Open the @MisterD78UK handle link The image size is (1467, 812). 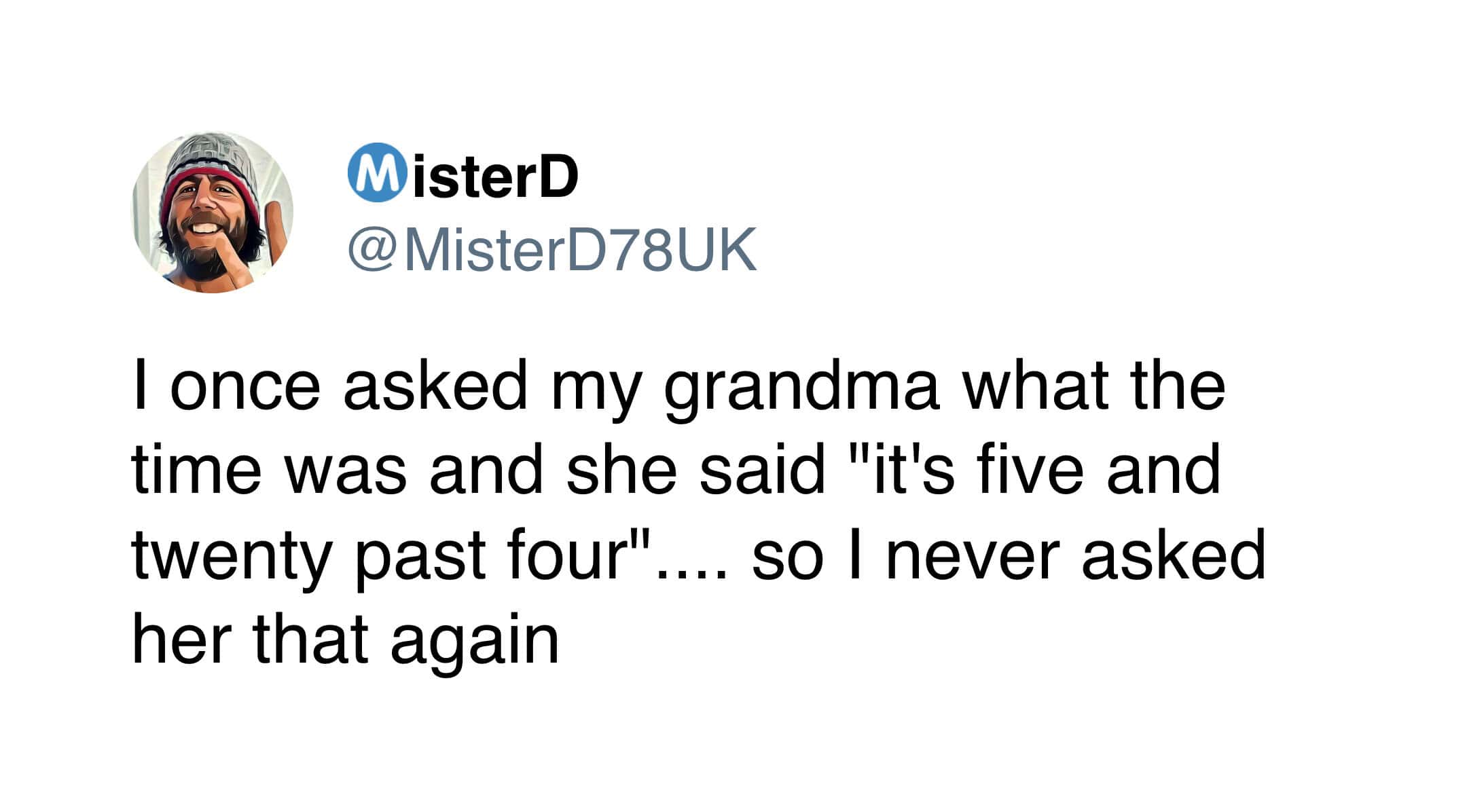tap(551, 250)
